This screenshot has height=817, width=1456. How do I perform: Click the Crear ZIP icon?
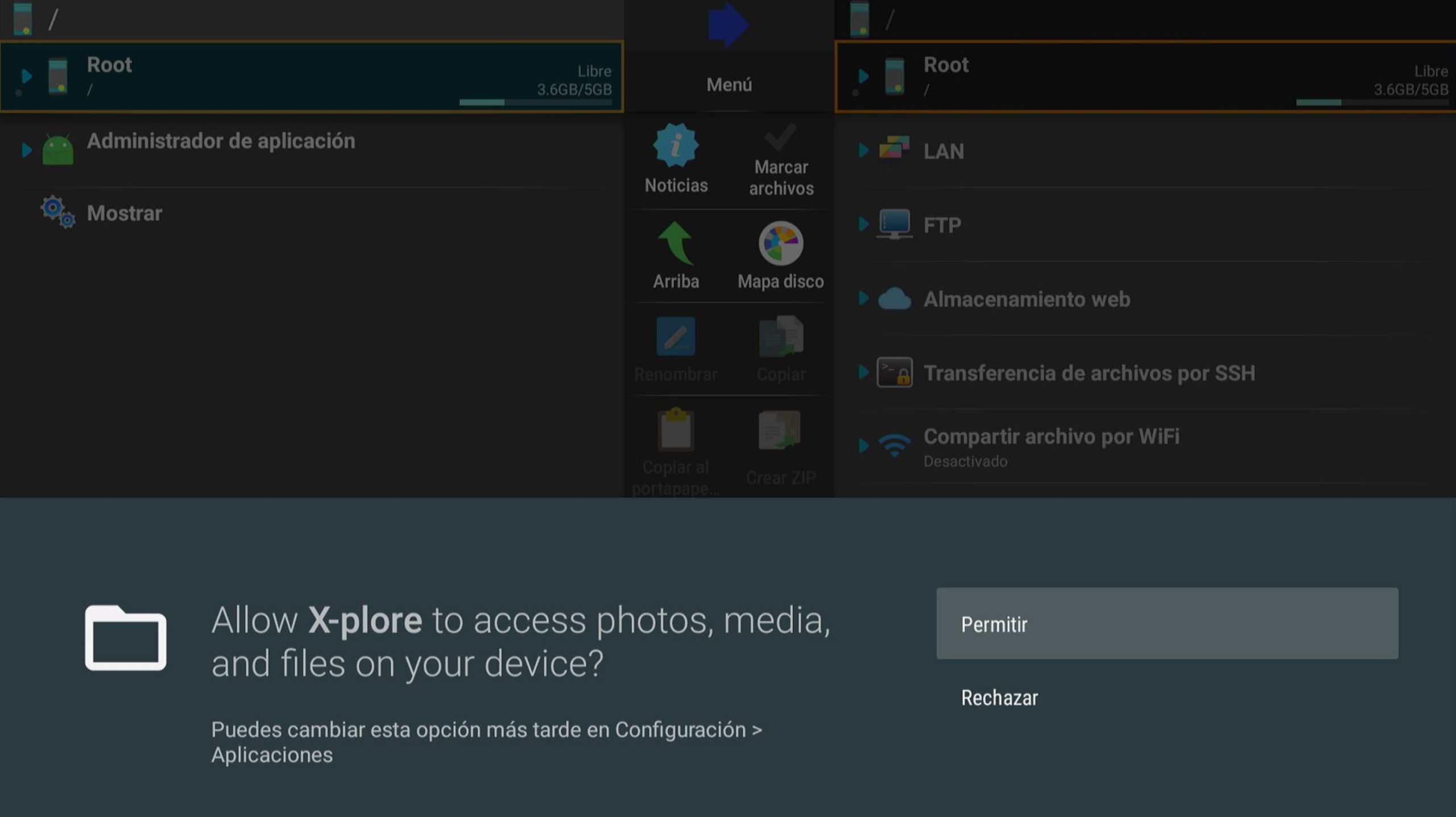pos(780,430)
